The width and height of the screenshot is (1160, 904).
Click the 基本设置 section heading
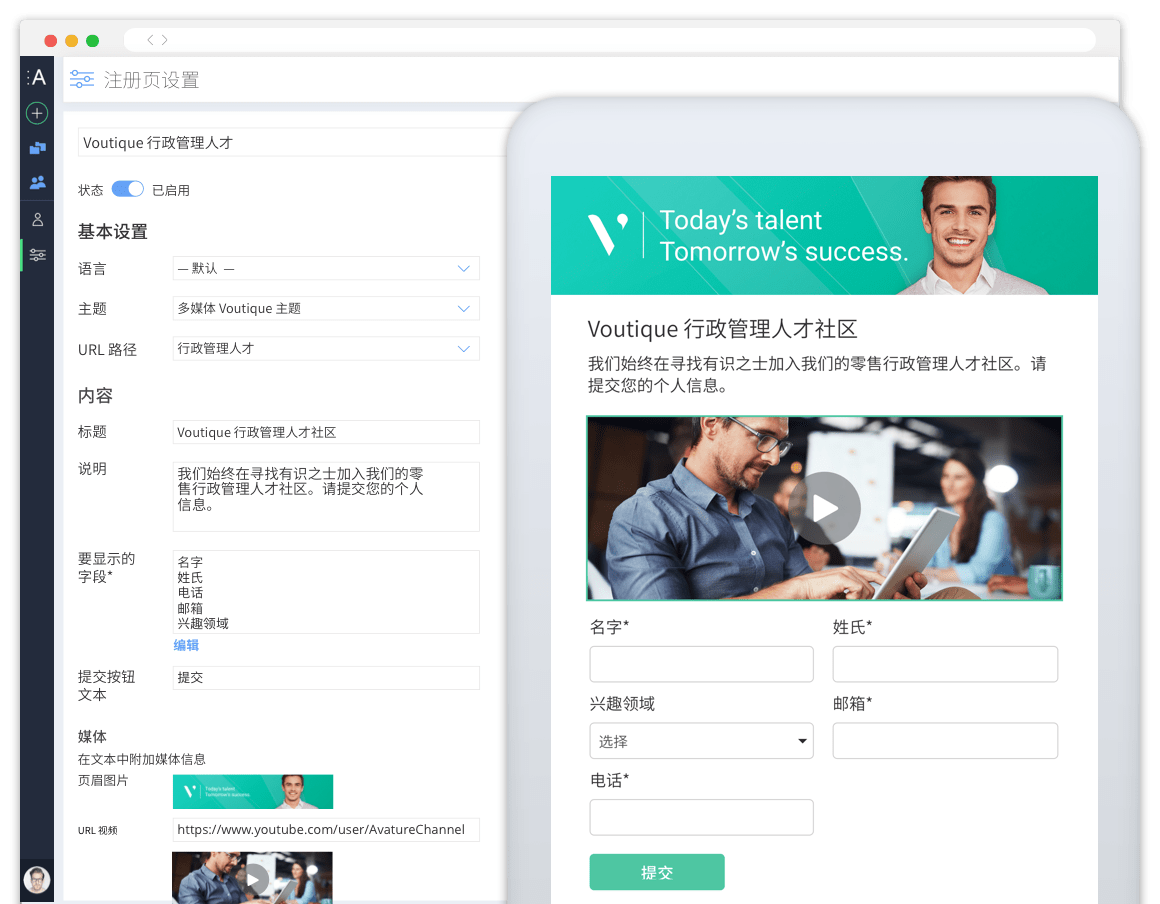pos(112,232)
